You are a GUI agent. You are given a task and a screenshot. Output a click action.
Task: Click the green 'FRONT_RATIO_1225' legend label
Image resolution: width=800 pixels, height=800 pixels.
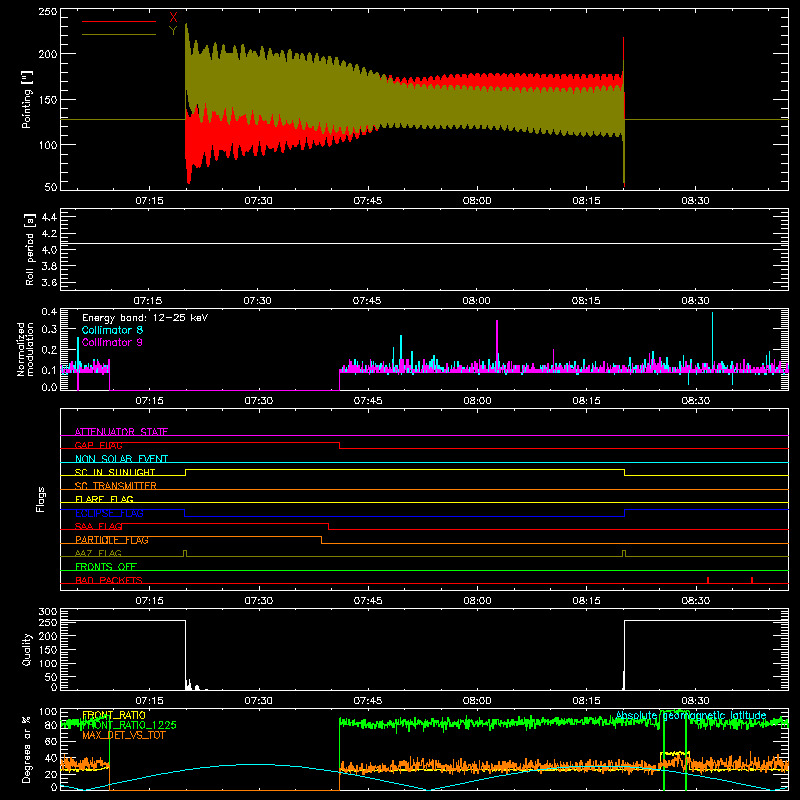click(129, 725)
